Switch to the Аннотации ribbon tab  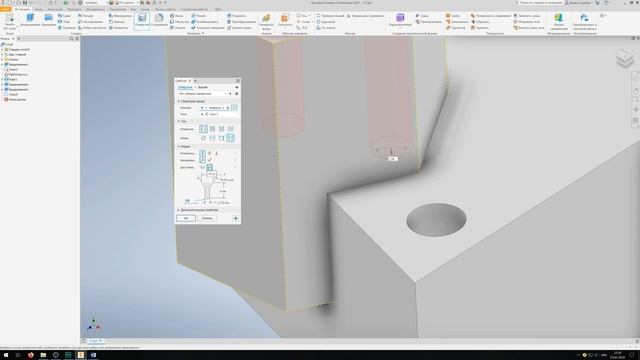pyautogui.click(x=55, y=9)
